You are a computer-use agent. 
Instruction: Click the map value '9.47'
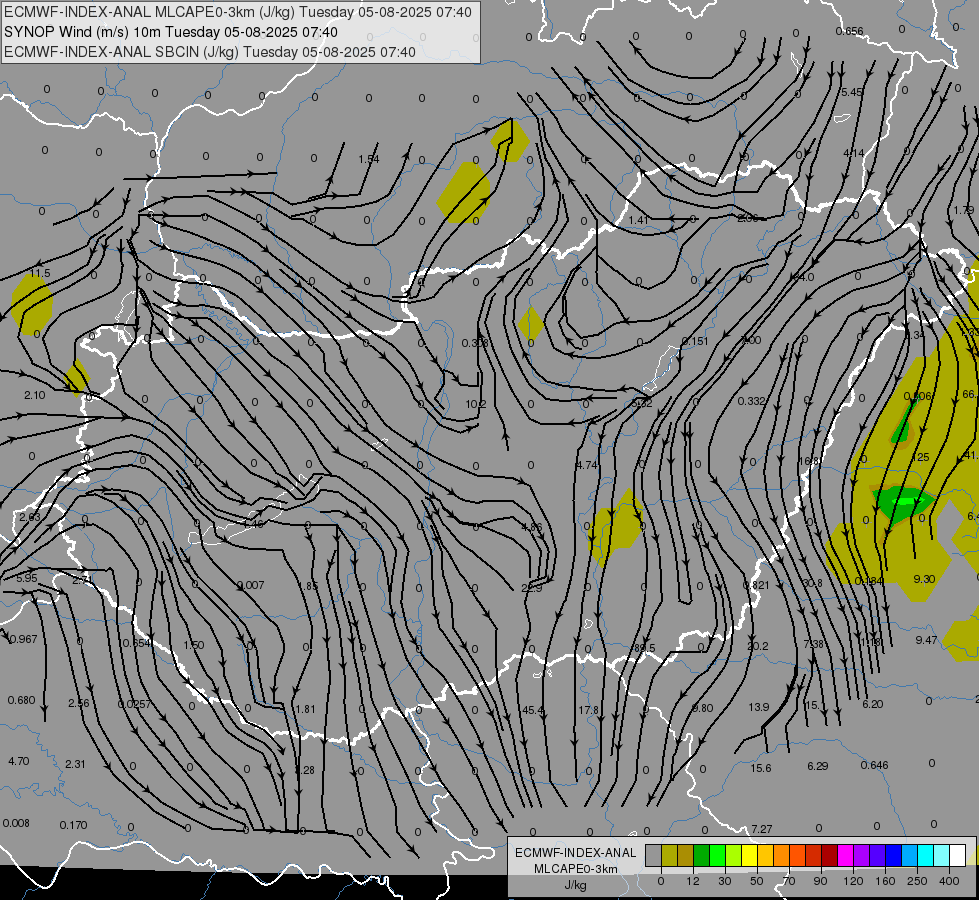coord(926,640)
